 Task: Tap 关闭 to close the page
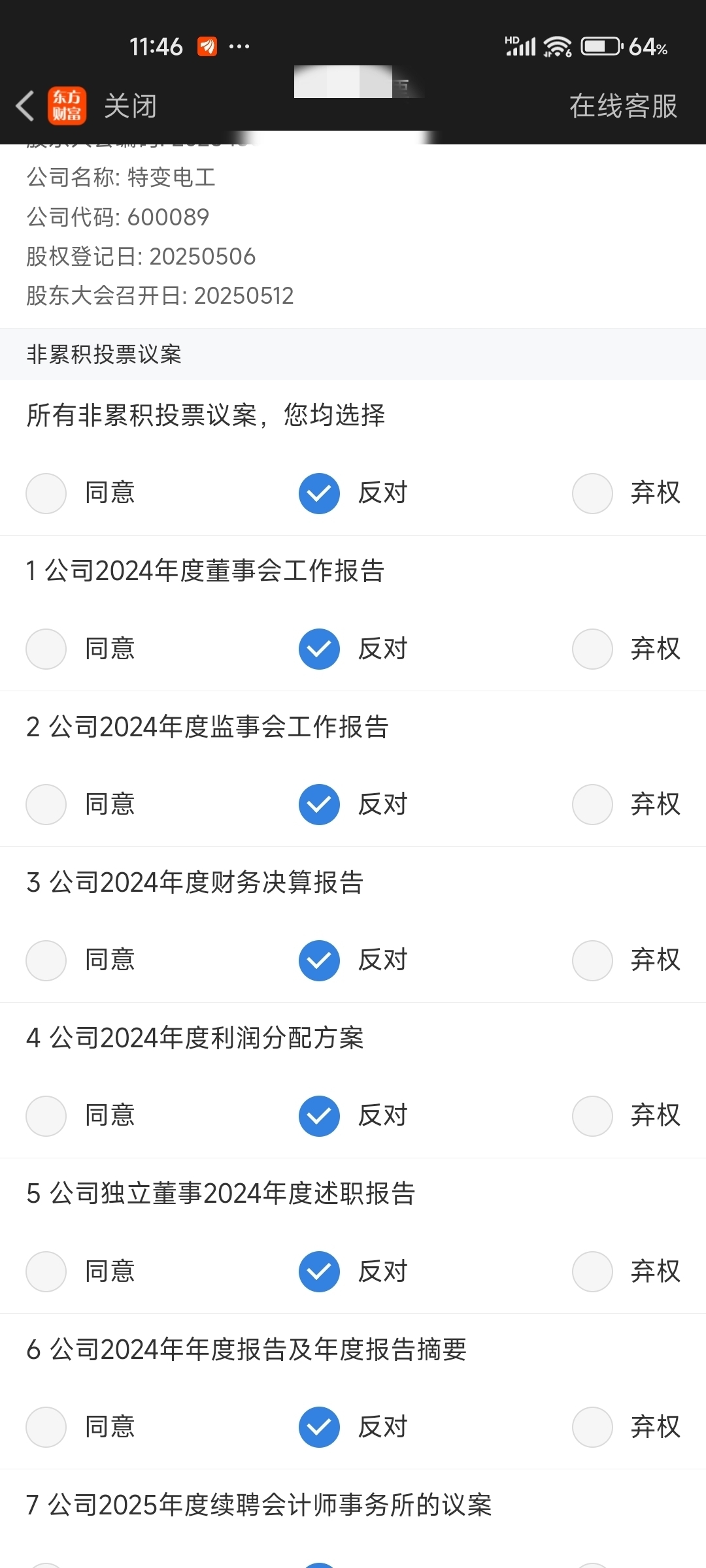(130, 106)
